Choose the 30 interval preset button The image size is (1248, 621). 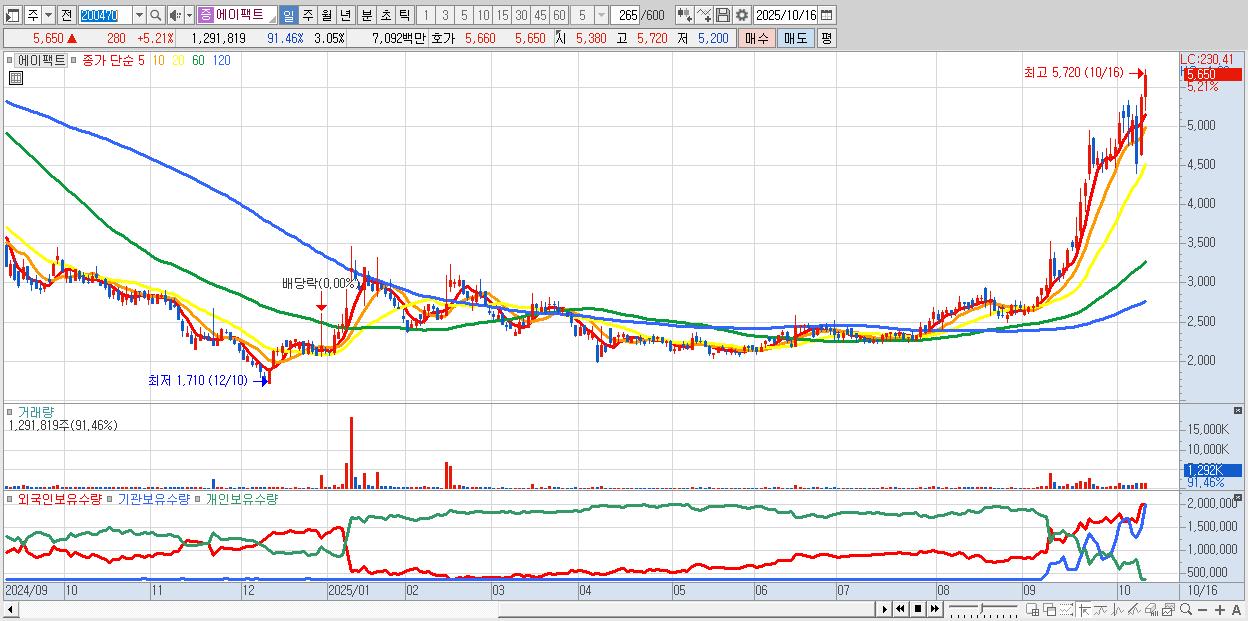[521, 15]
